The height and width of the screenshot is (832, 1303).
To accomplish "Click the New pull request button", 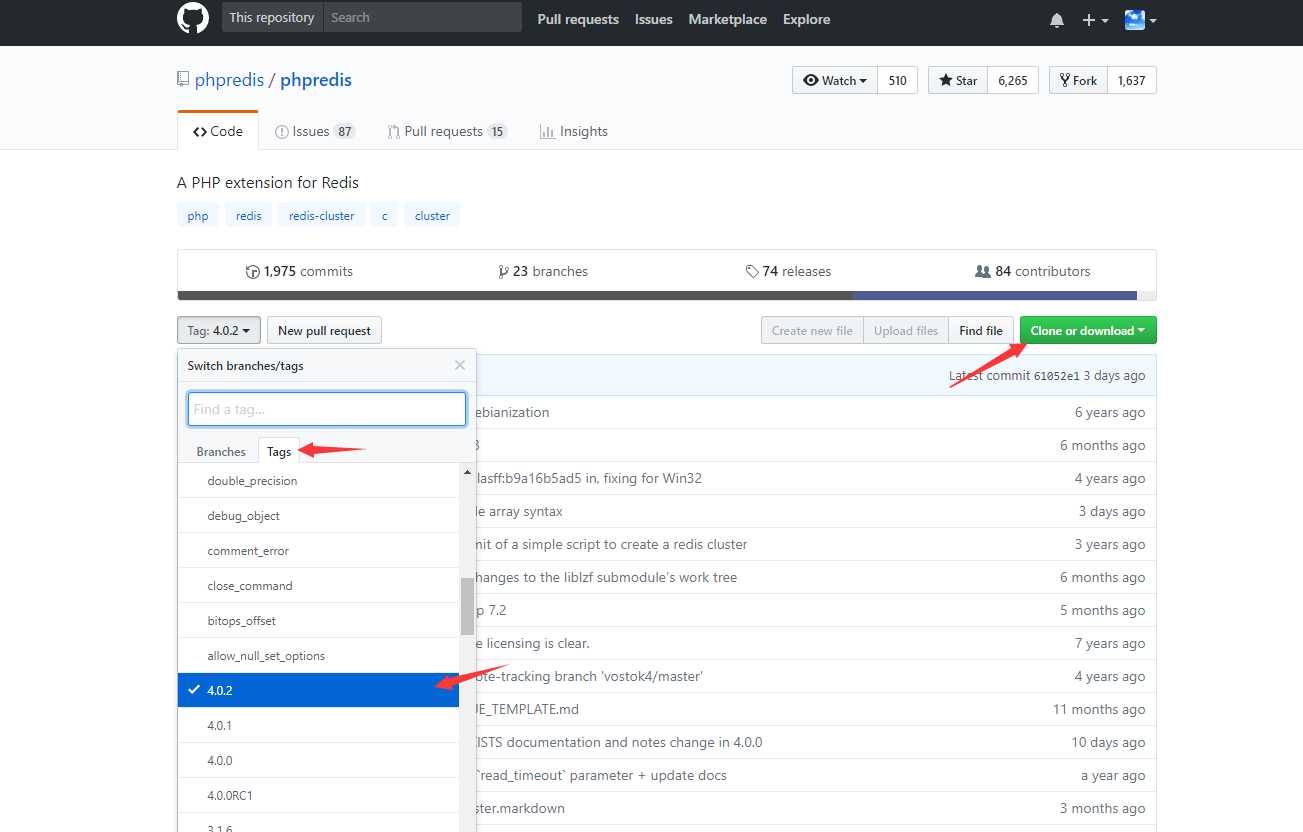I will 324,331.
